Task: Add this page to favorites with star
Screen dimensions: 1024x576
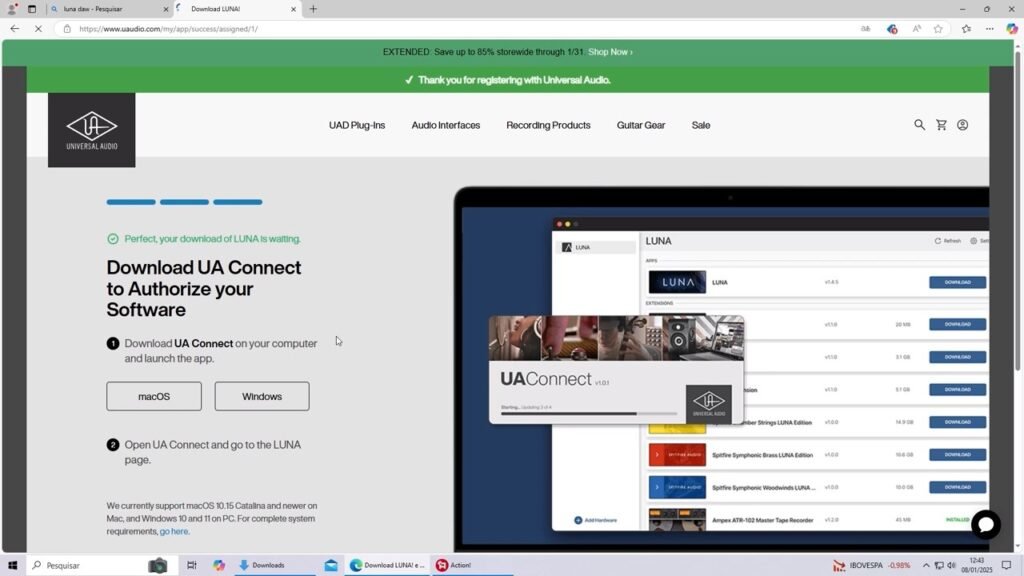Action: (x=938, y=29)
